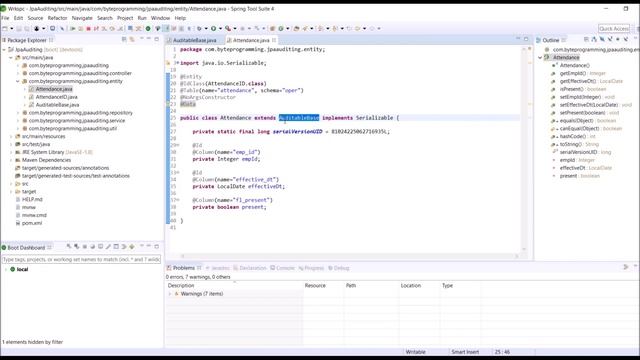Image resolution: width=640 pixels, height=360 pixels.
Task: Close the Attendance.java editor tab
Action: [274, 40]
